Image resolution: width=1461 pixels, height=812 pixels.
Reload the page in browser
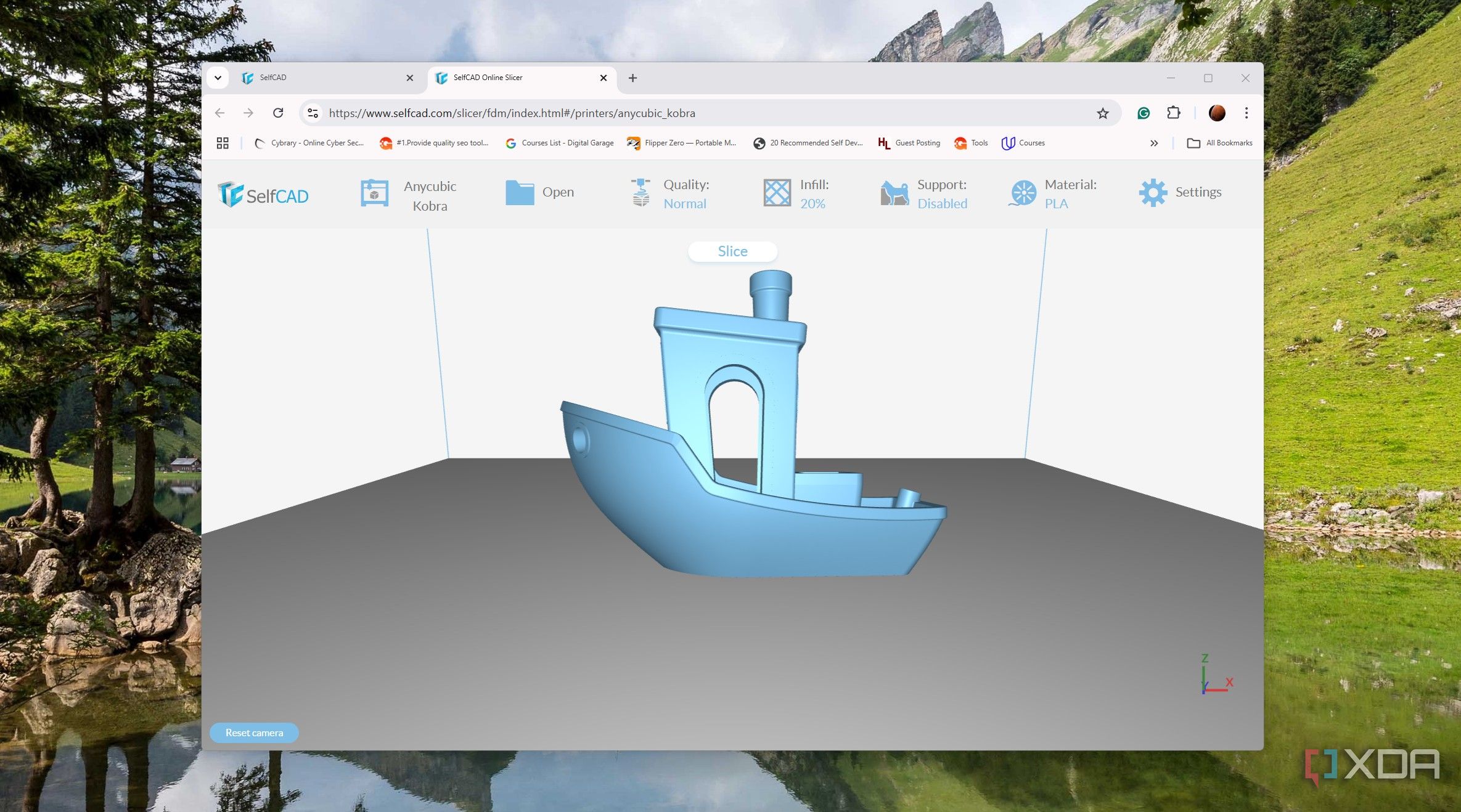(x=278, y=113)
